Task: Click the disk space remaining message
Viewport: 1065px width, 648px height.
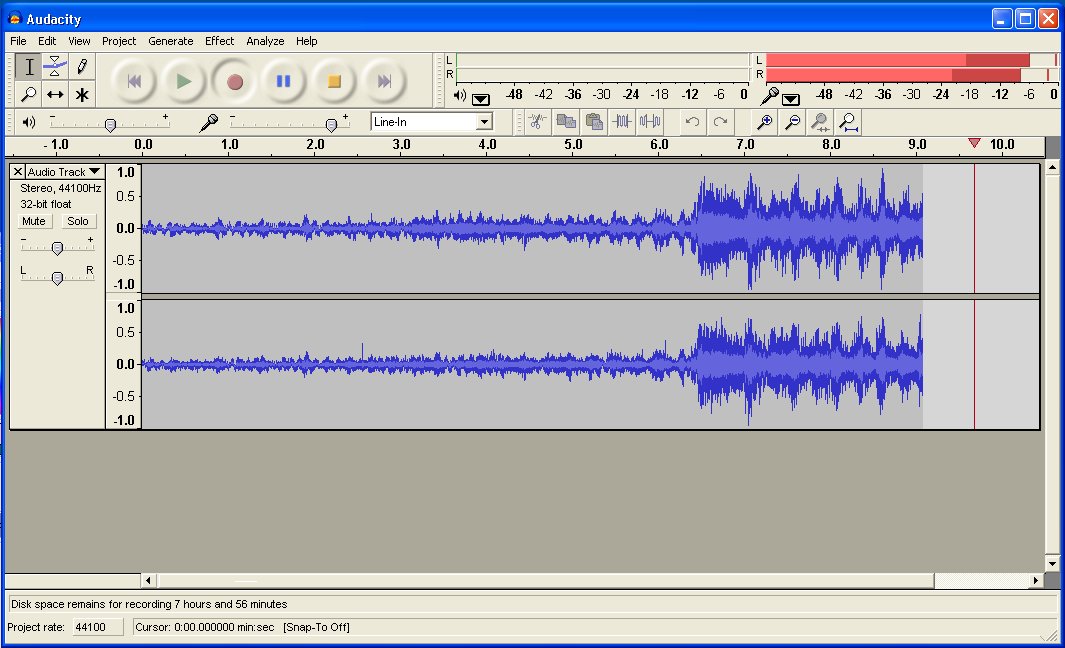Action: pos(149,604)
